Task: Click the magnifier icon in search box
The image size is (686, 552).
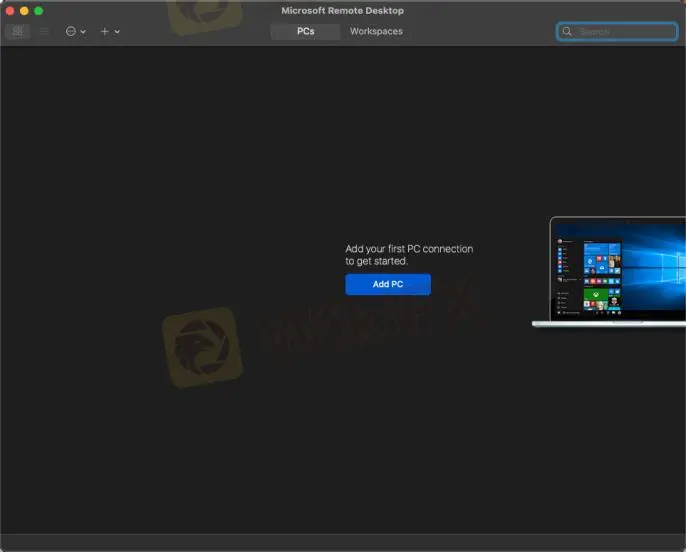Action: pyautogui.click(x=568, y=32)
